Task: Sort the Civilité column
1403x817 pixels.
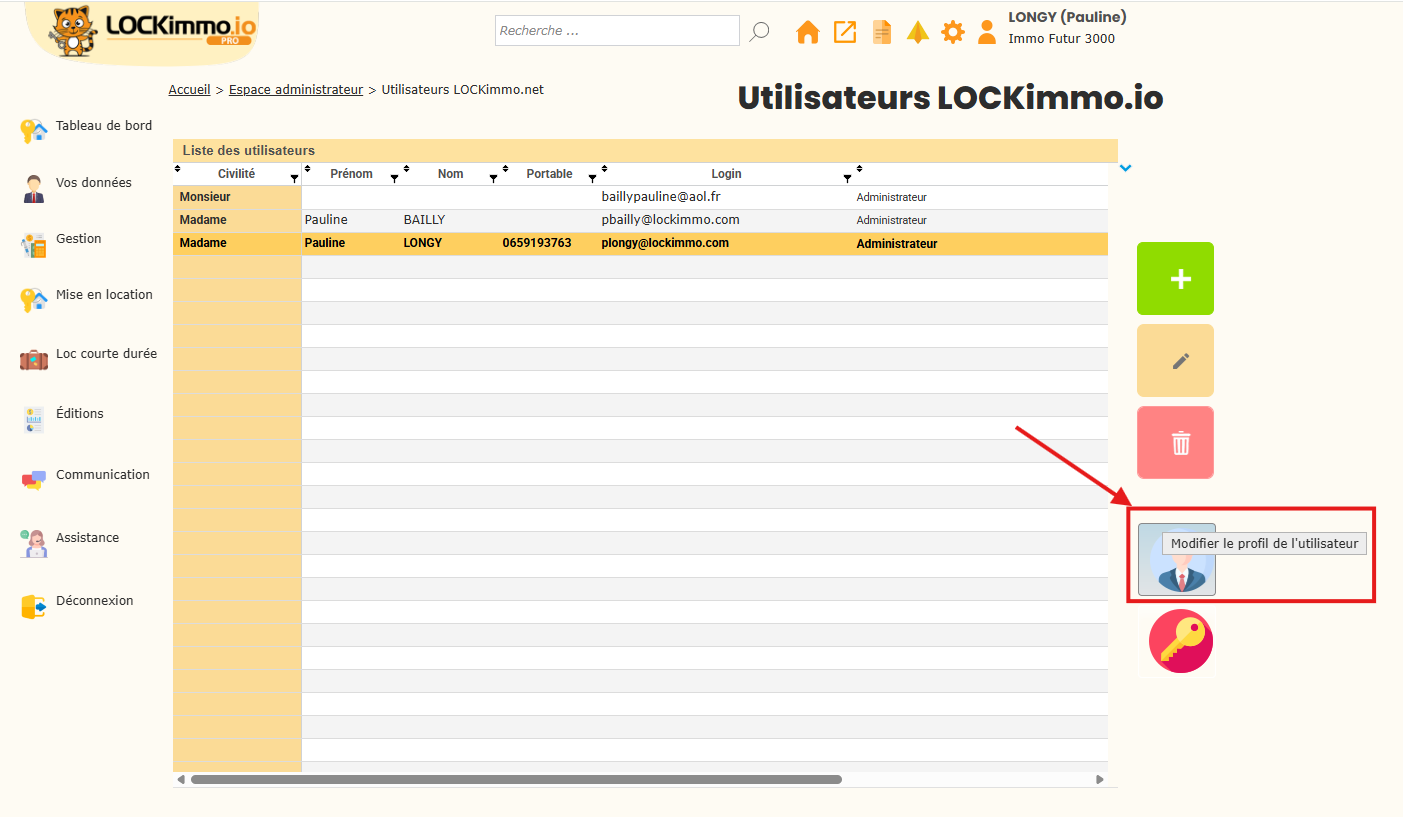Action: 178,168
